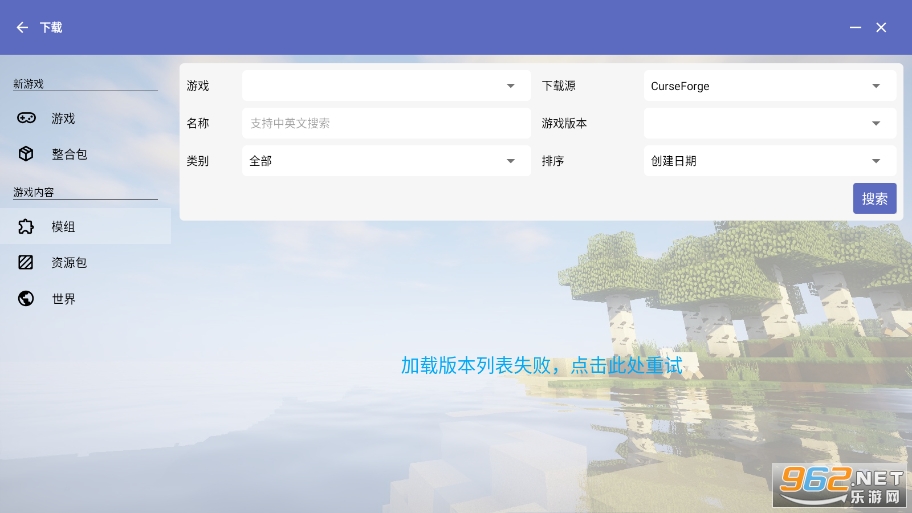Open the 世界 label in sidebar
The image size is (912, 513).
(64, 299)
